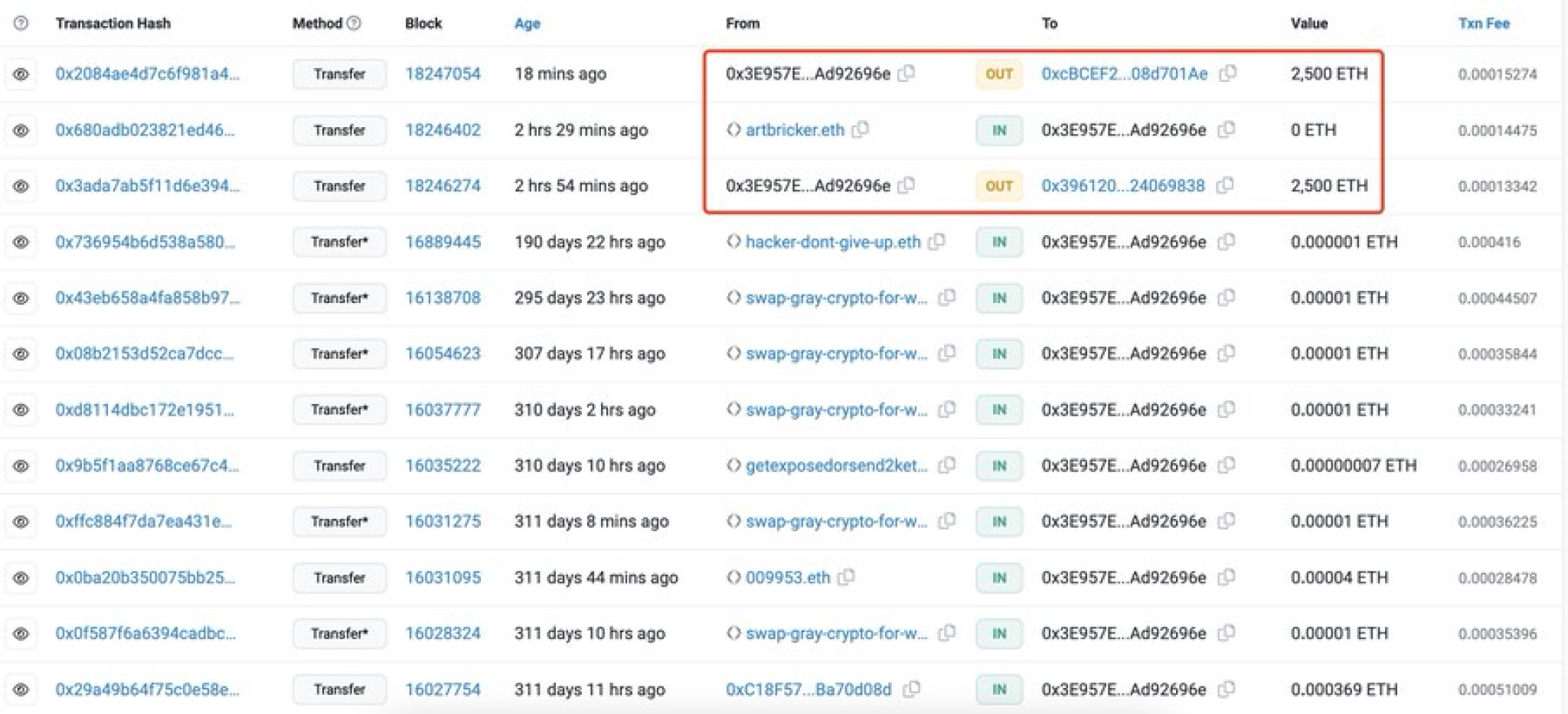
Task: Copy the hacker-dont-give-up.eth address
Action: (x=936, y=242)
